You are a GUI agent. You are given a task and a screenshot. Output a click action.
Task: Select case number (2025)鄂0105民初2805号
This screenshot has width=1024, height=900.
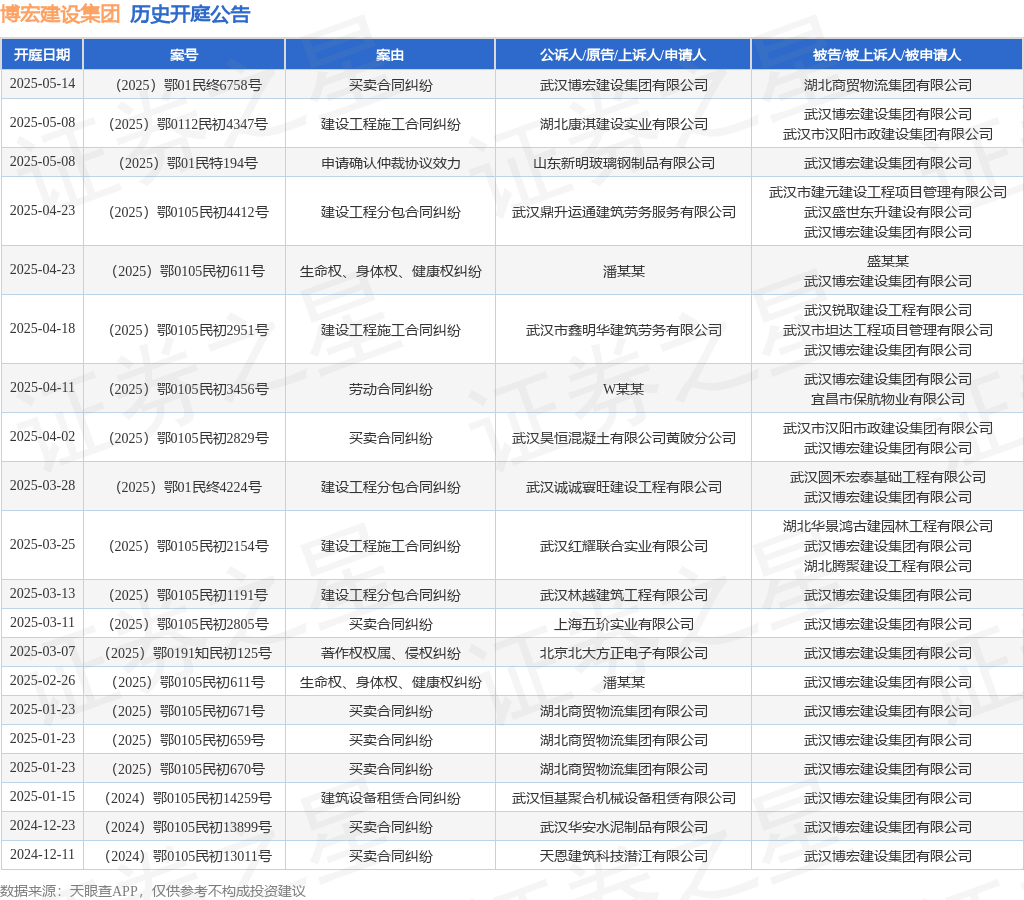[x=188, y=624]
